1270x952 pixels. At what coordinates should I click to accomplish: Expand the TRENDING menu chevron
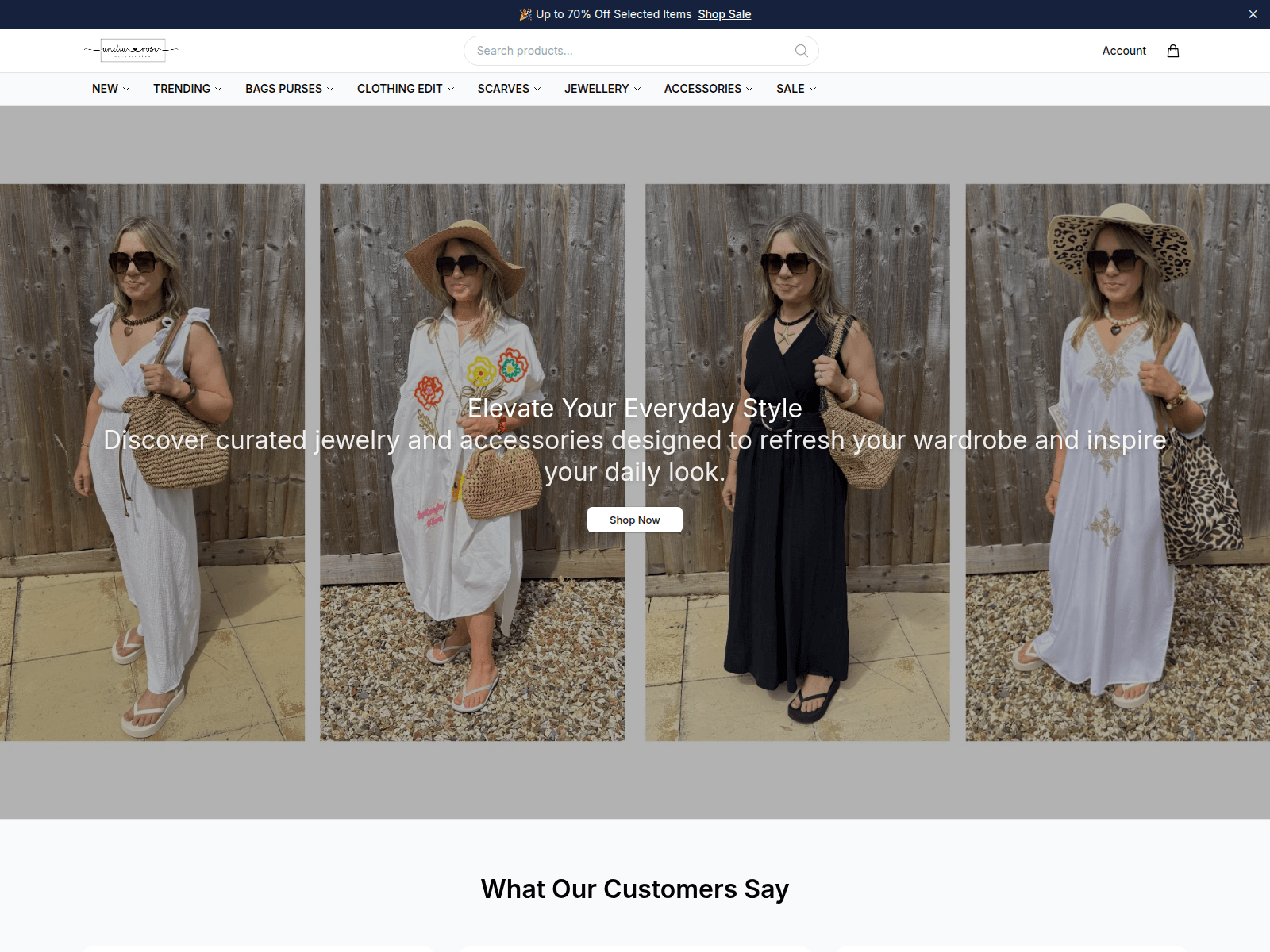pyautogui.click(x=218, y=89)
